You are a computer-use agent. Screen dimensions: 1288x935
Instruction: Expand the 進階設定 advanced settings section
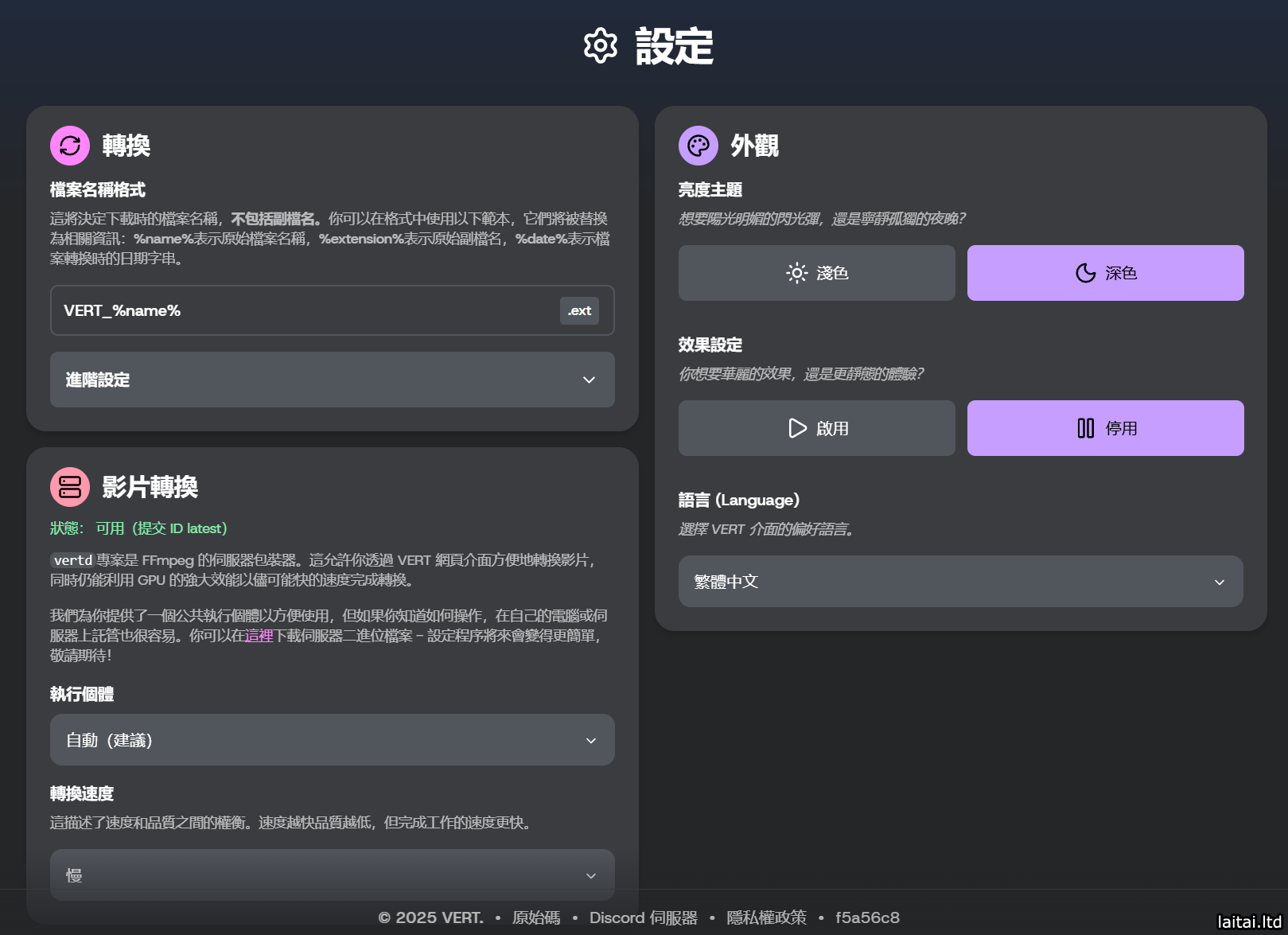(x=332, y=380)
